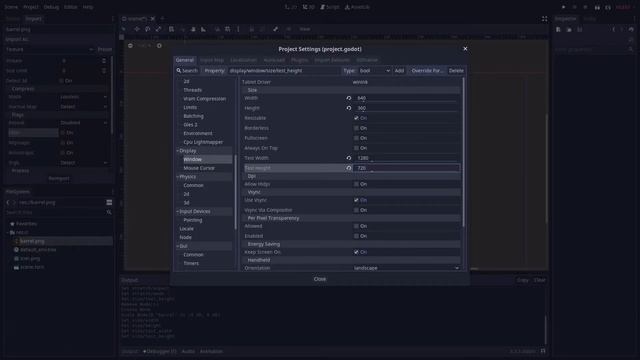Reset Test Height with its revert icon
Screen dimensions: 640x360
[349, 168]
